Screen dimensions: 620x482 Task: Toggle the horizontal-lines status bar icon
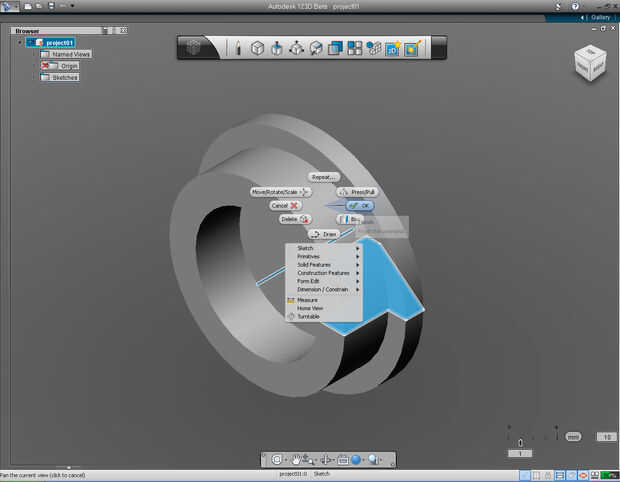point(560,475)
